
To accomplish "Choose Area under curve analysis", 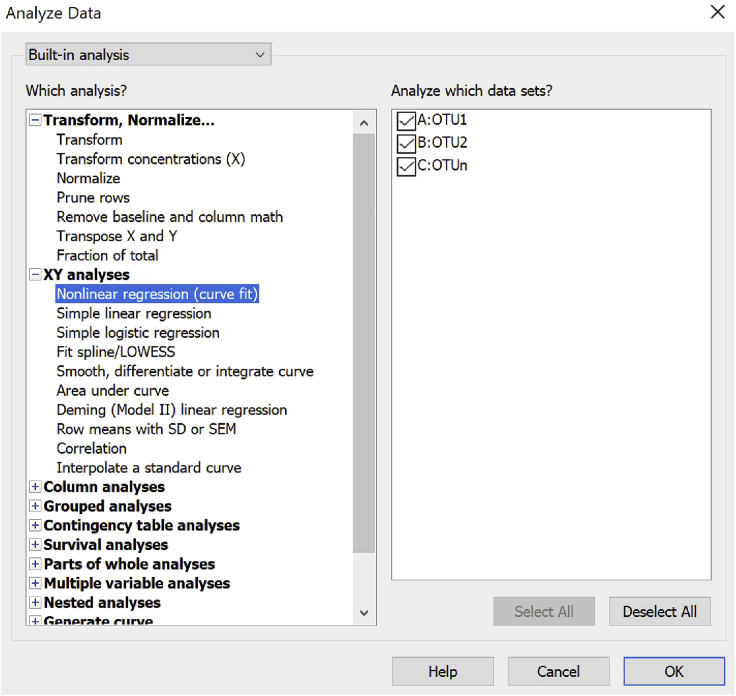I will 113,391.
